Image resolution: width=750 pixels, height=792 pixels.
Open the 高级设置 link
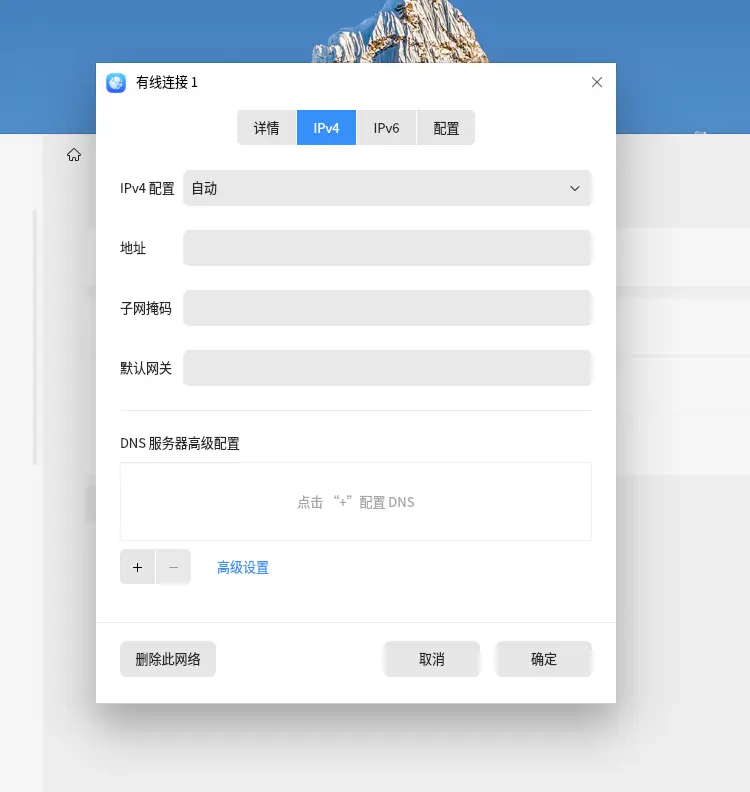coord(243,567)
